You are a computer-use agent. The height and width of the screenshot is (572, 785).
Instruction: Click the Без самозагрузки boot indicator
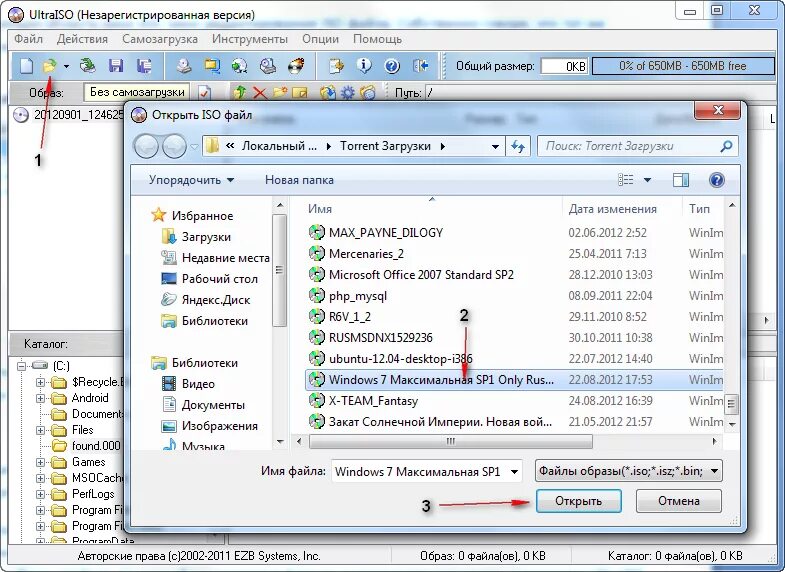click(137, 92)
